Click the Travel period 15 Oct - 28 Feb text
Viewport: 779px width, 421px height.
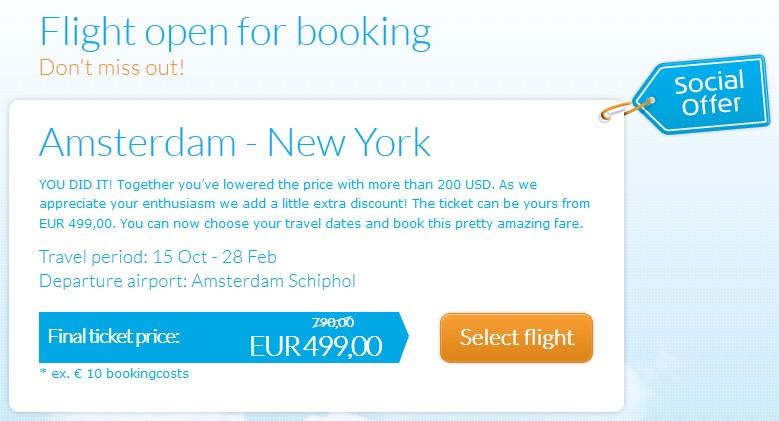pos(157,257)
